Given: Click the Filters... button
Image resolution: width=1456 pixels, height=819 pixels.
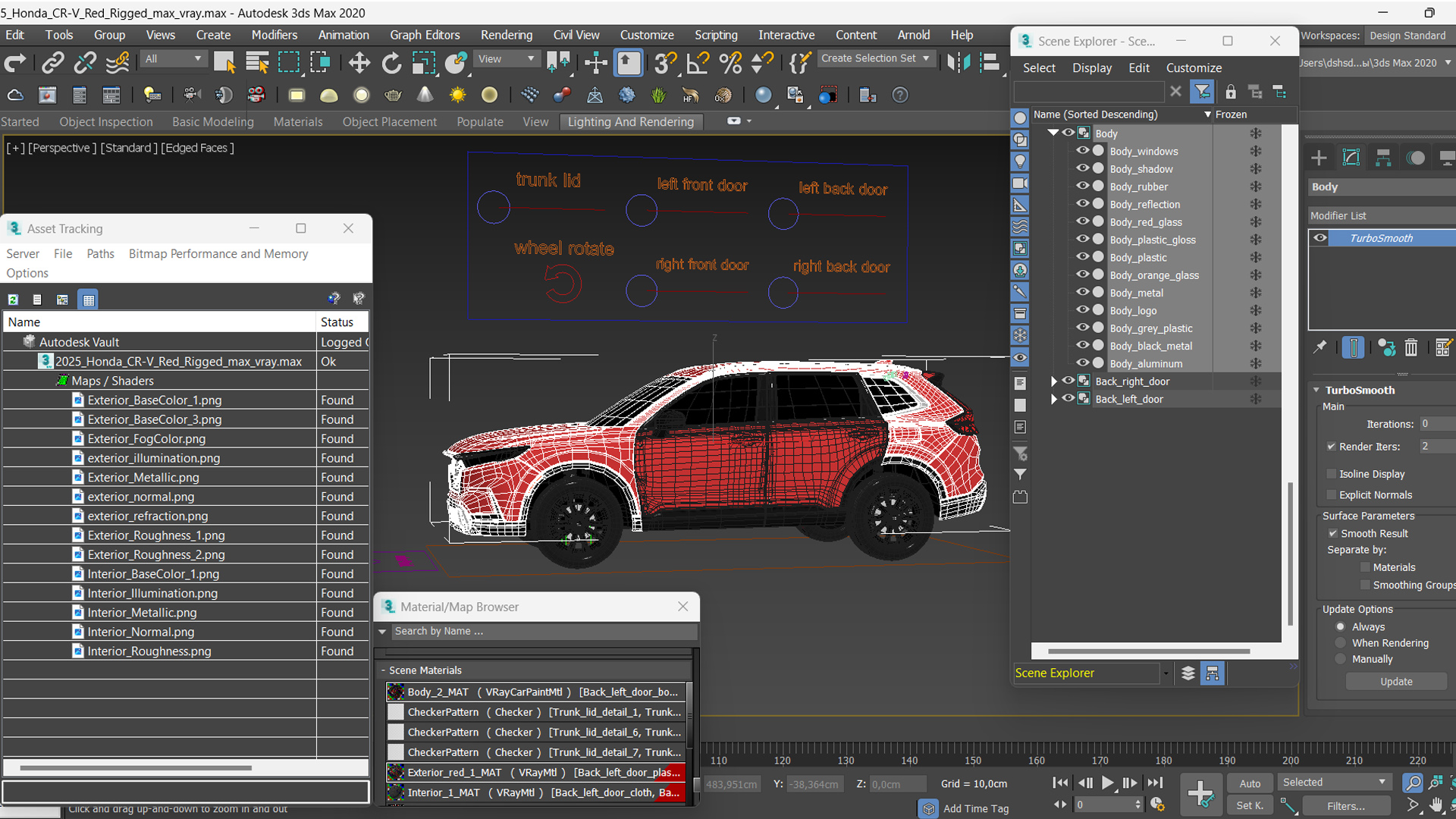Looking at the screenshot, I should tap(1345, 806).
